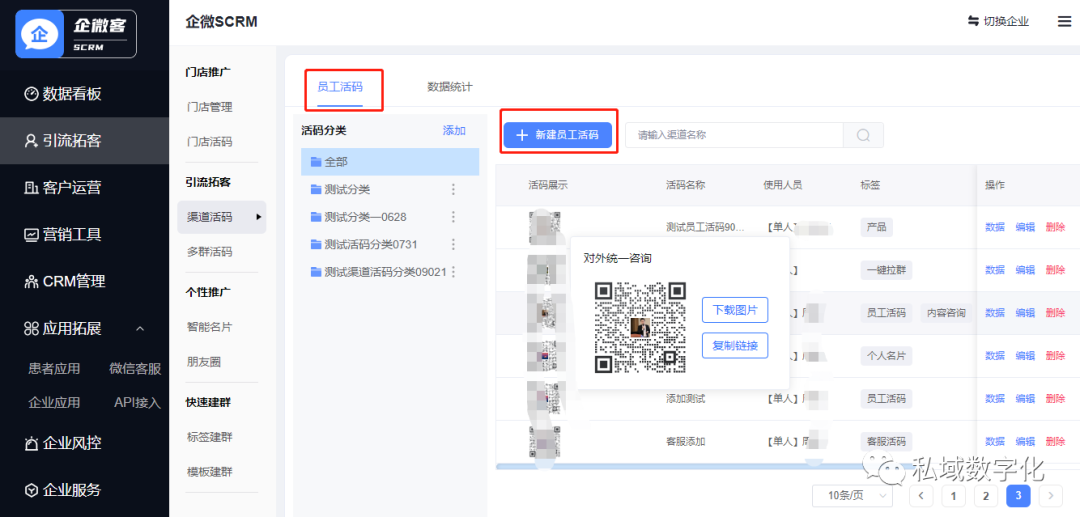Click 下载图片 in the QR popup
Viewport: 1080px width, 517px height.
pos(735,310)
